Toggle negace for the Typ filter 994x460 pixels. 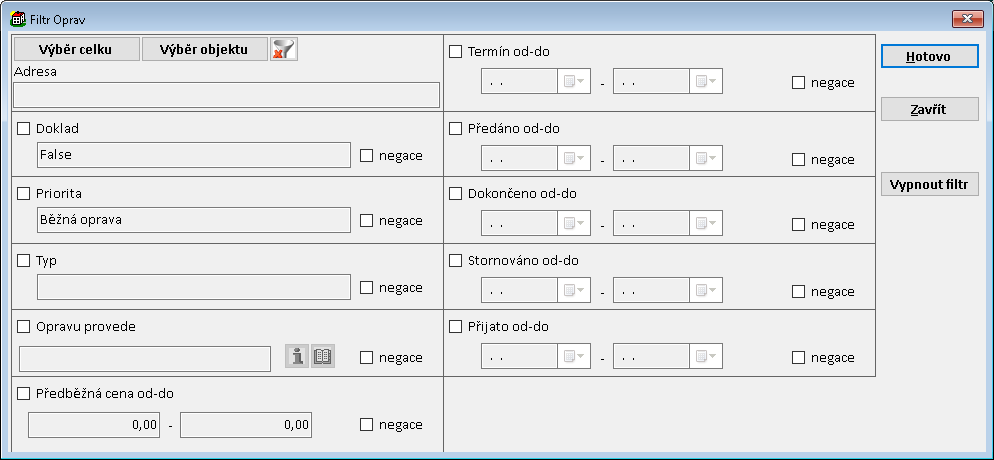click(x=366, y=288)
